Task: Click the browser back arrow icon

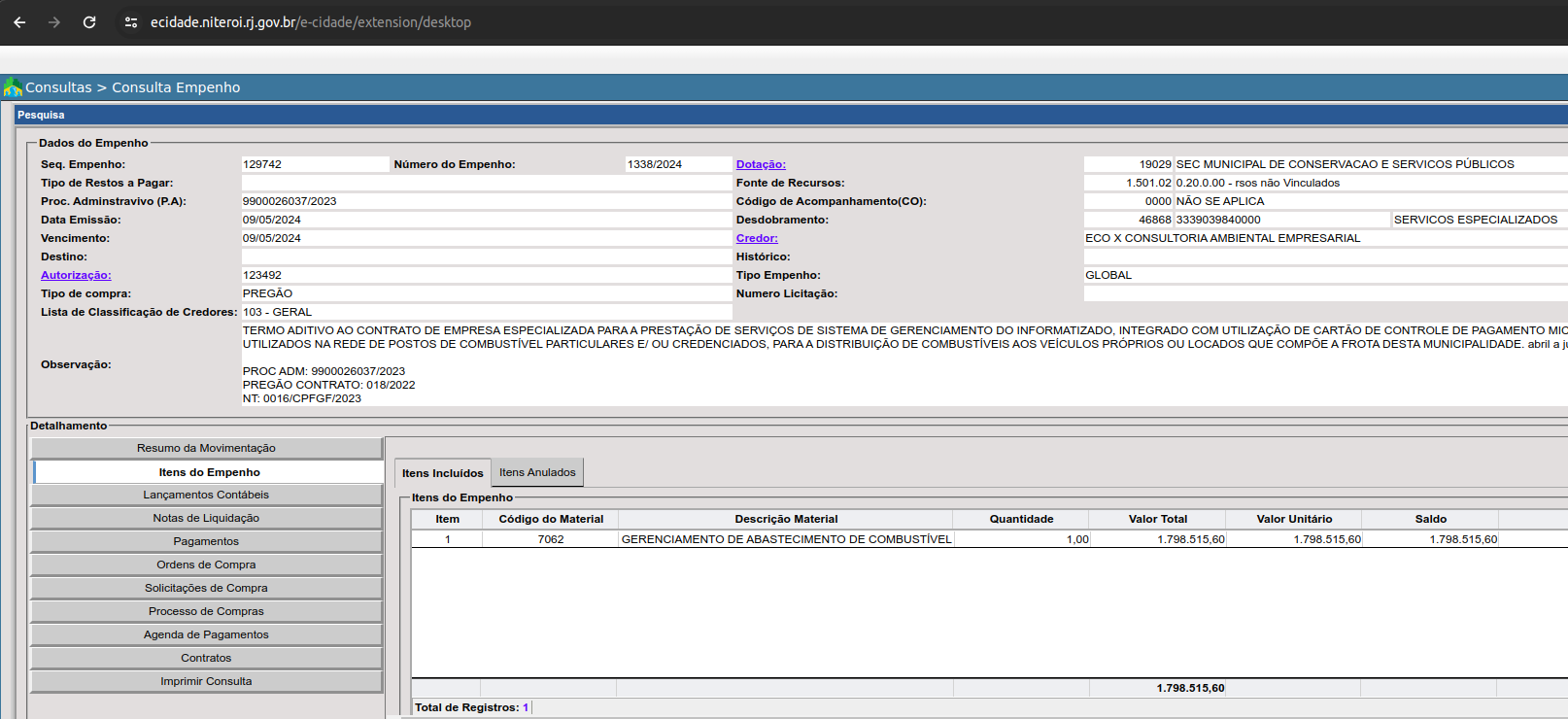Action: 19,22
